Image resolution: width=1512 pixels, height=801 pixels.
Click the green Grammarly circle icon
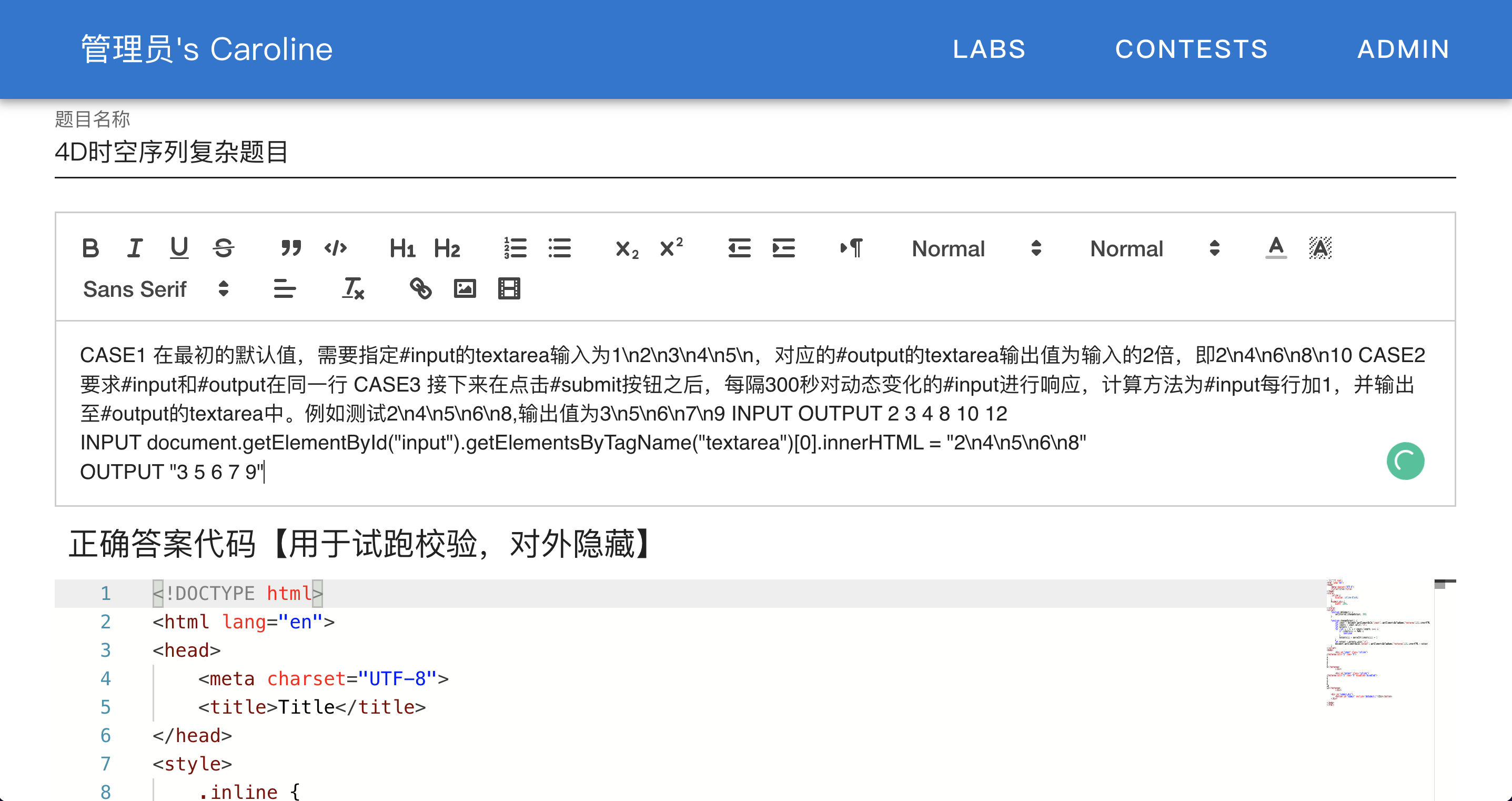(1405, 461)
